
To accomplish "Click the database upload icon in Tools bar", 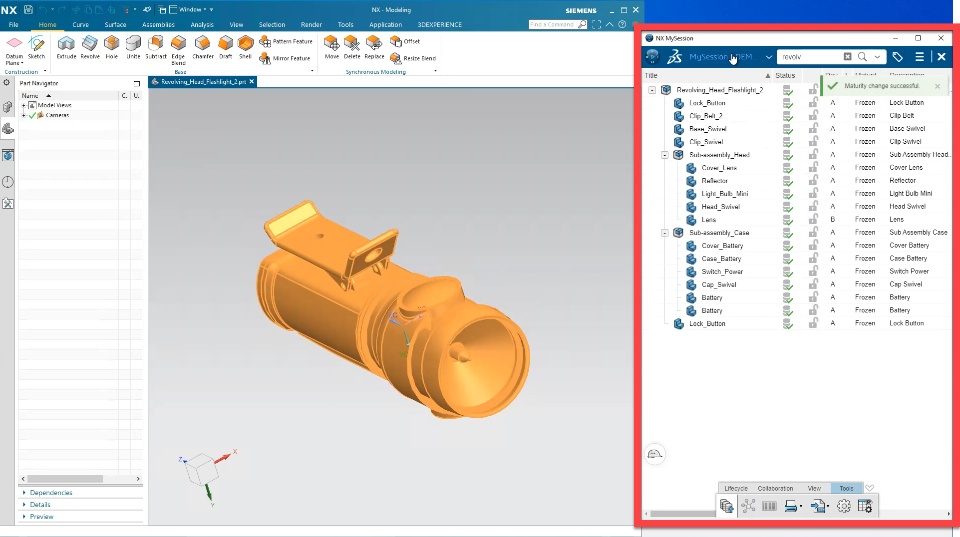I will 726,506.
